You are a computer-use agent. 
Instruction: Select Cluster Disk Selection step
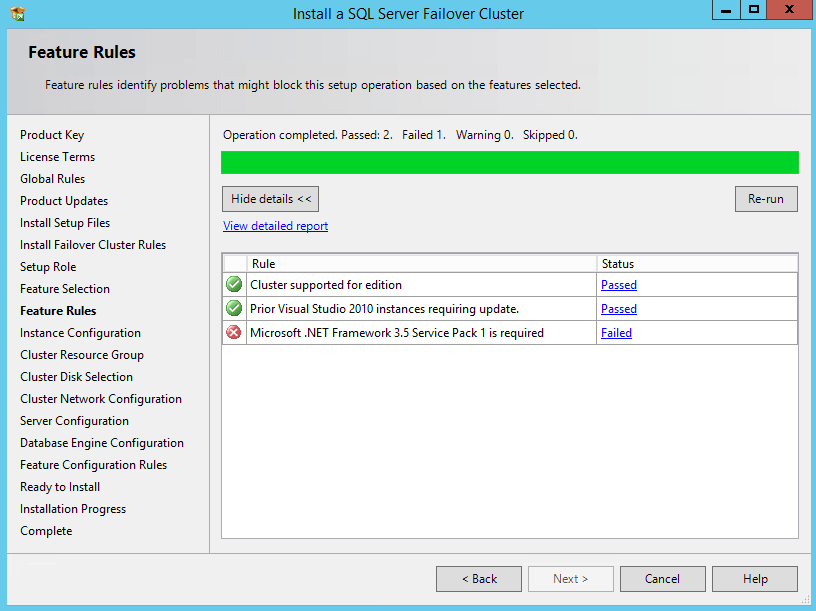pos(78,376)
